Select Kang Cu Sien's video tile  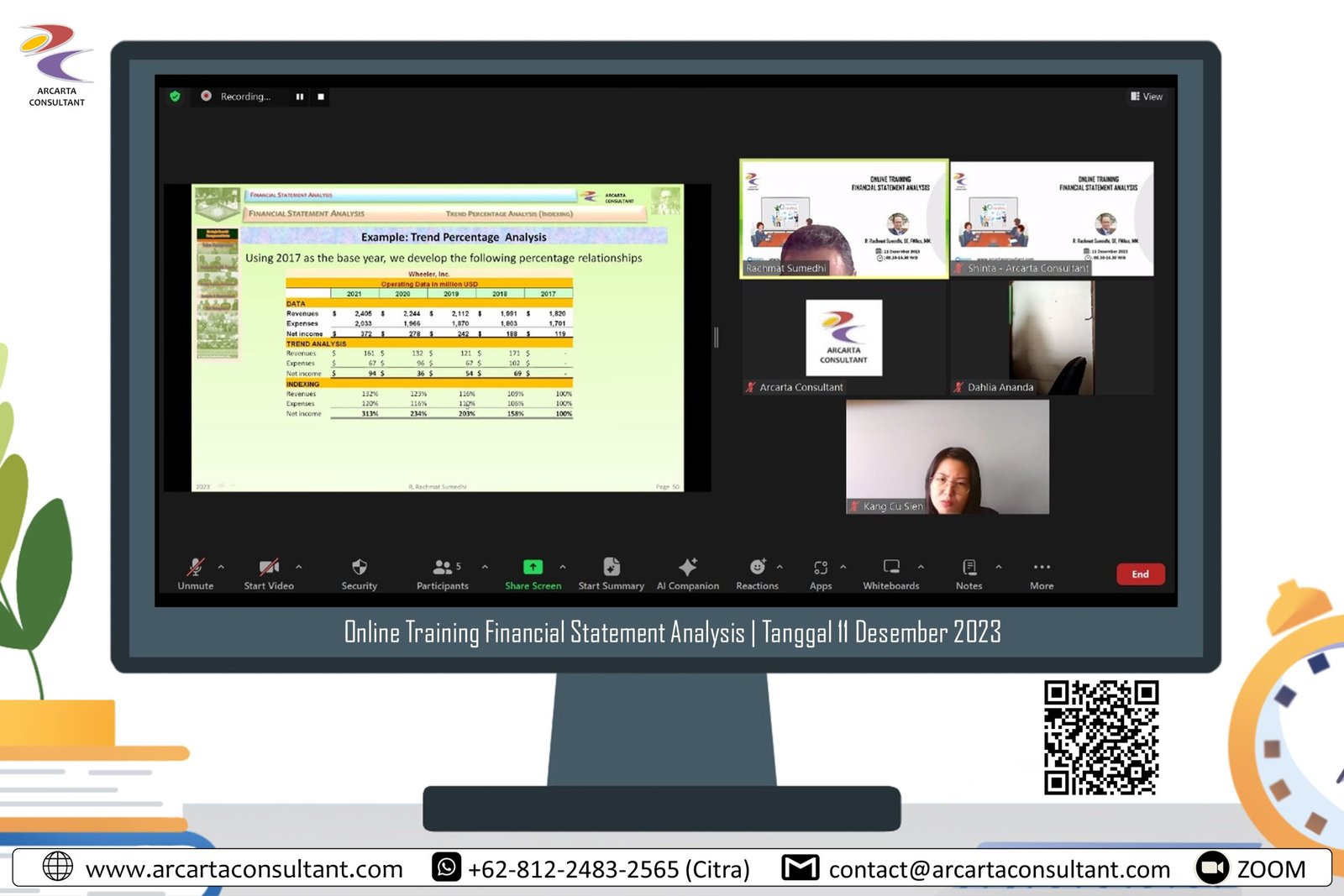(948, 457)
